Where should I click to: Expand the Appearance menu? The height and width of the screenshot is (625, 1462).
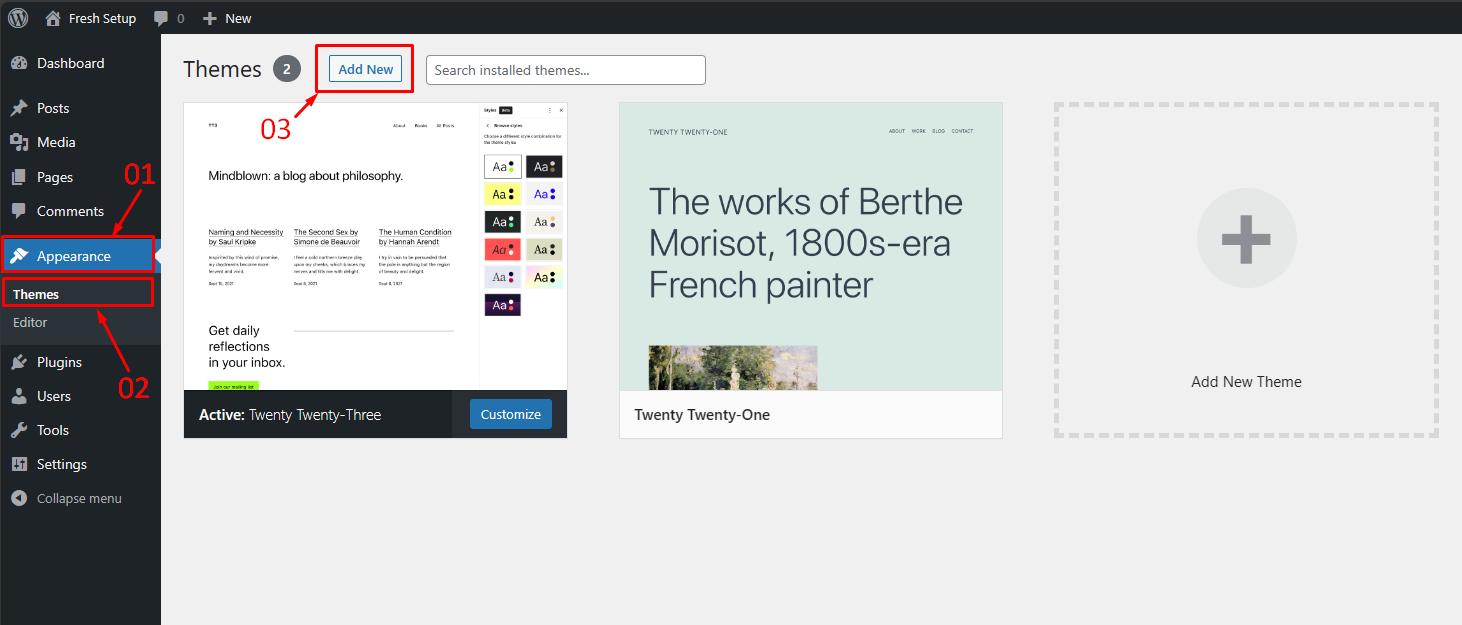pyautogui.click(x=73, y=256)
